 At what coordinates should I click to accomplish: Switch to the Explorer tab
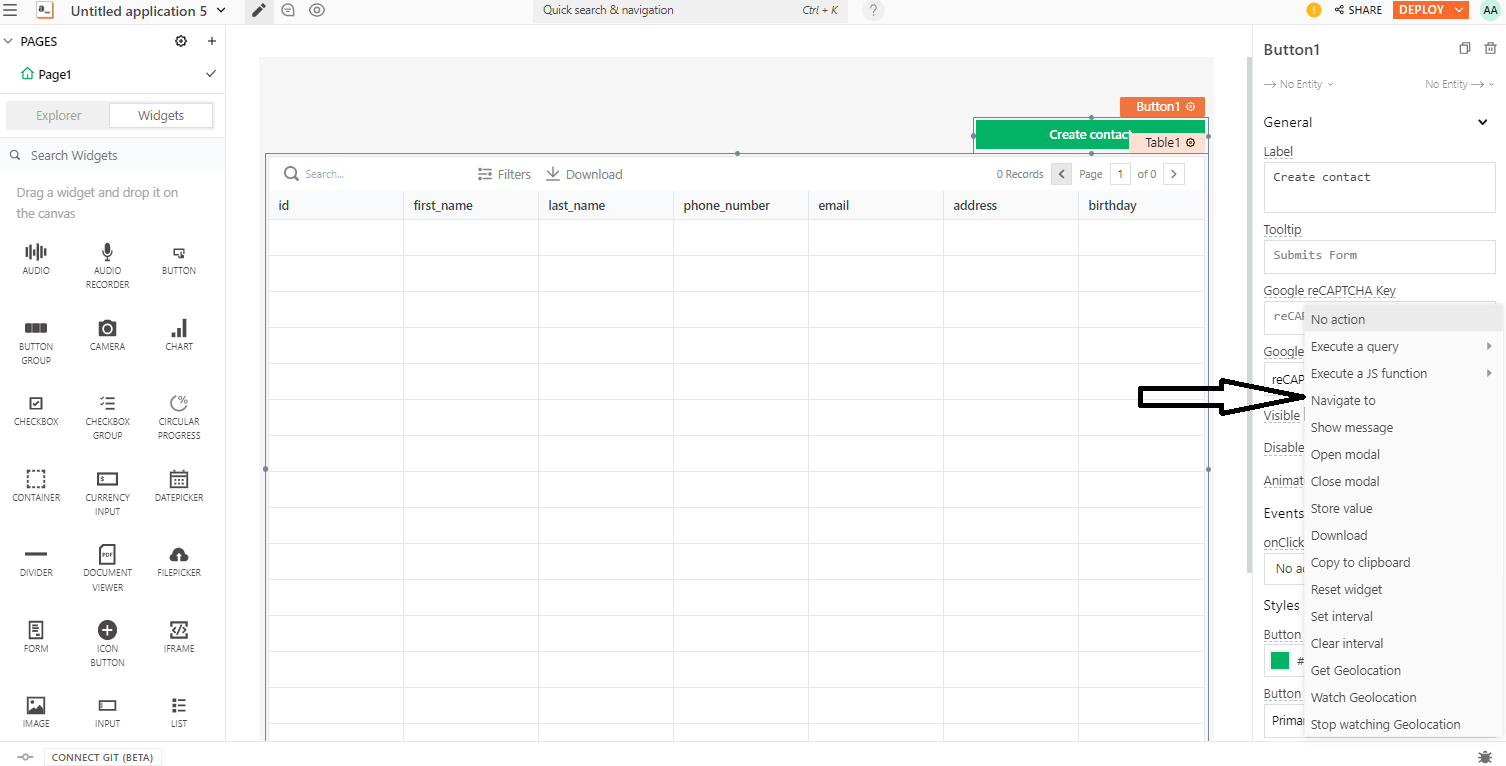click(59, 116)
